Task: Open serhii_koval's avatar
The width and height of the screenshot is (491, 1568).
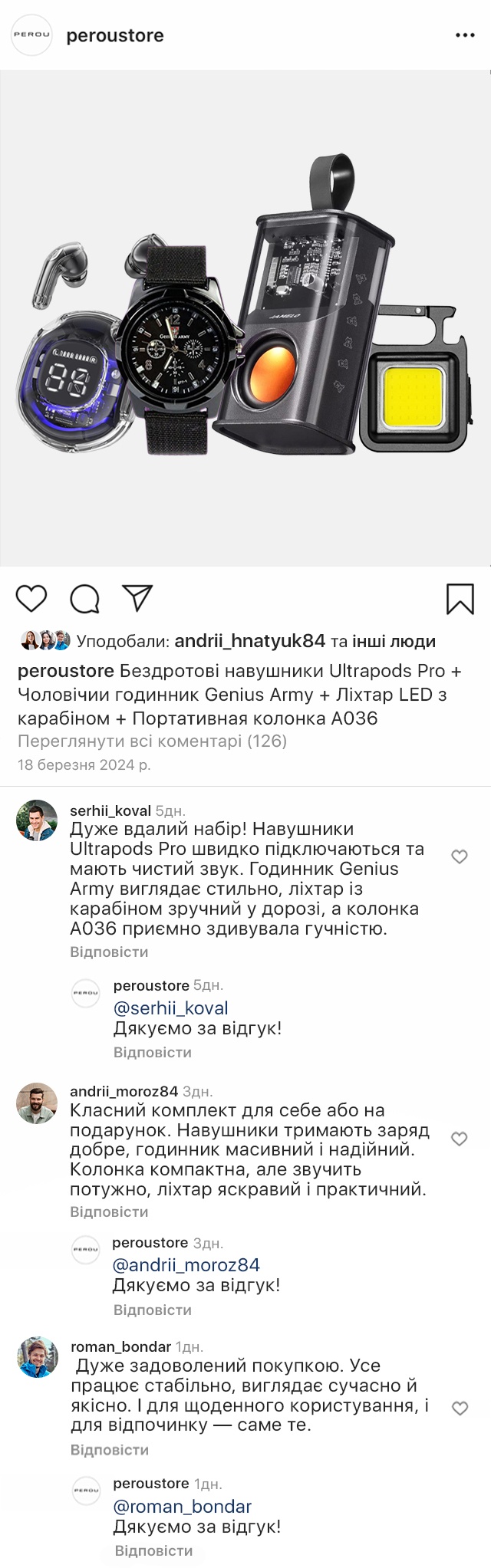Action: point(37,820)
